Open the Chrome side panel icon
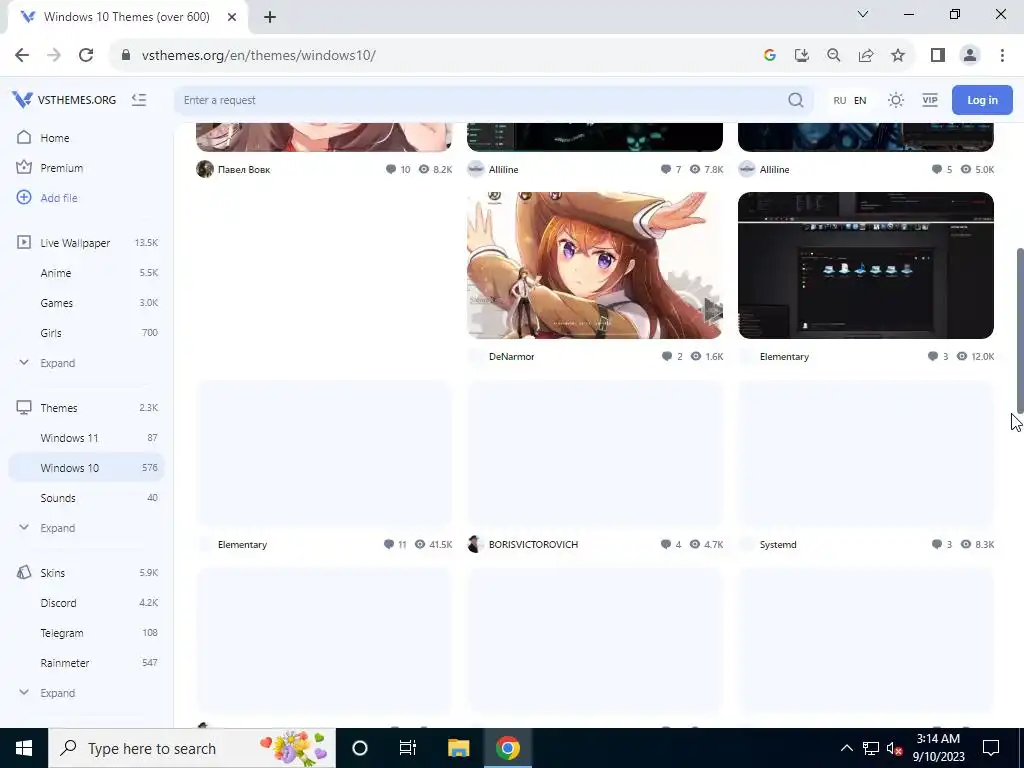Viewport: 1024px width, 768px height. pos(938,55)
